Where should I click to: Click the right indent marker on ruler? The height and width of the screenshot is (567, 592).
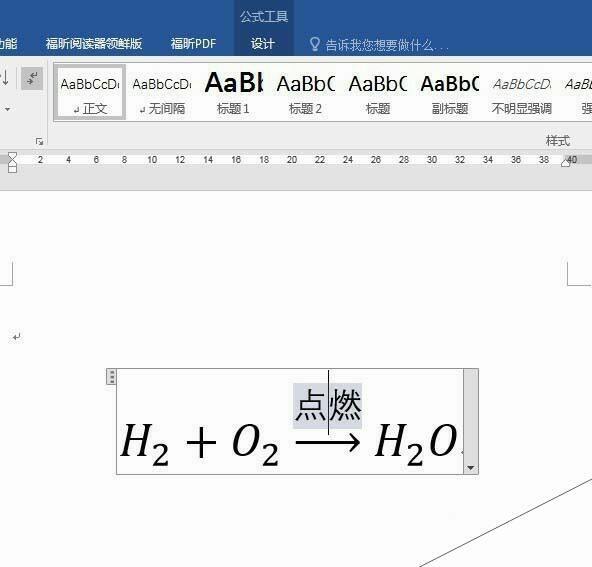[x=566, y=163]
